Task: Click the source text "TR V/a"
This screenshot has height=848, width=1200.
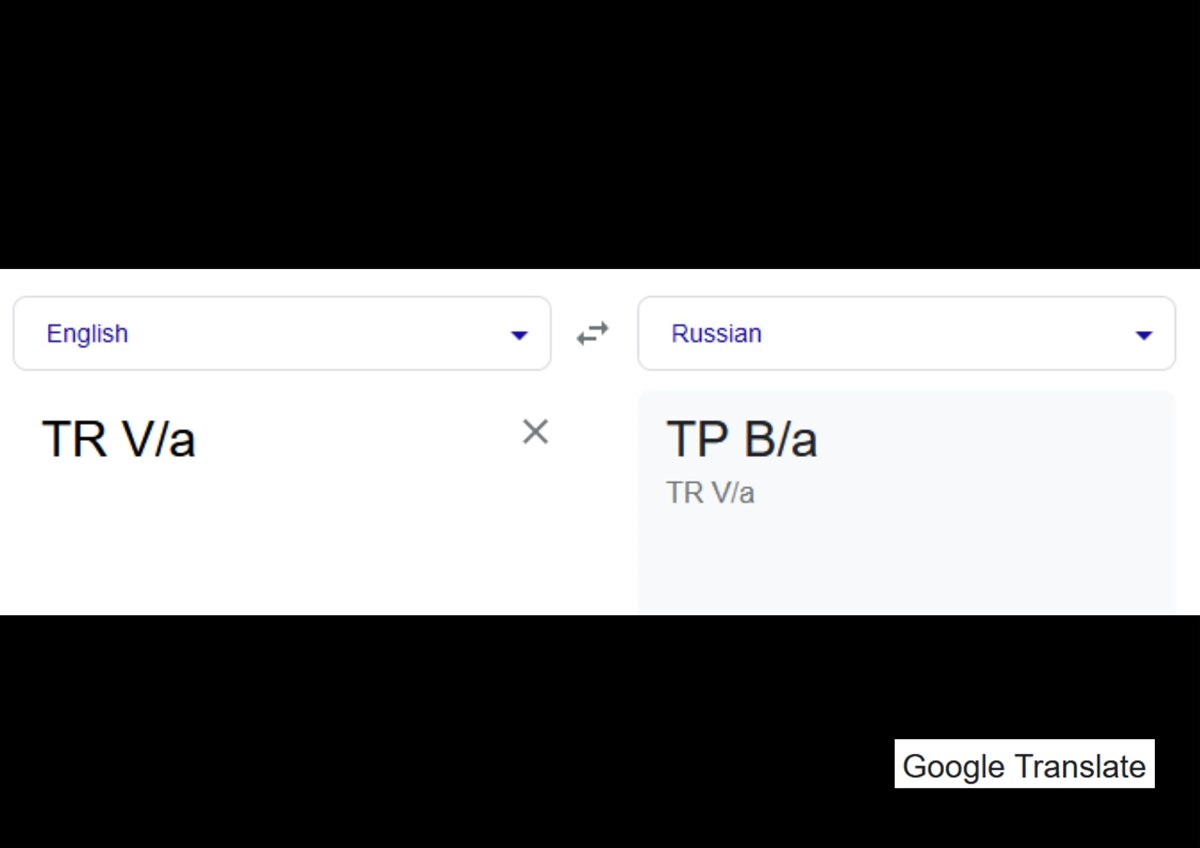Action: [x=119, y=439]
